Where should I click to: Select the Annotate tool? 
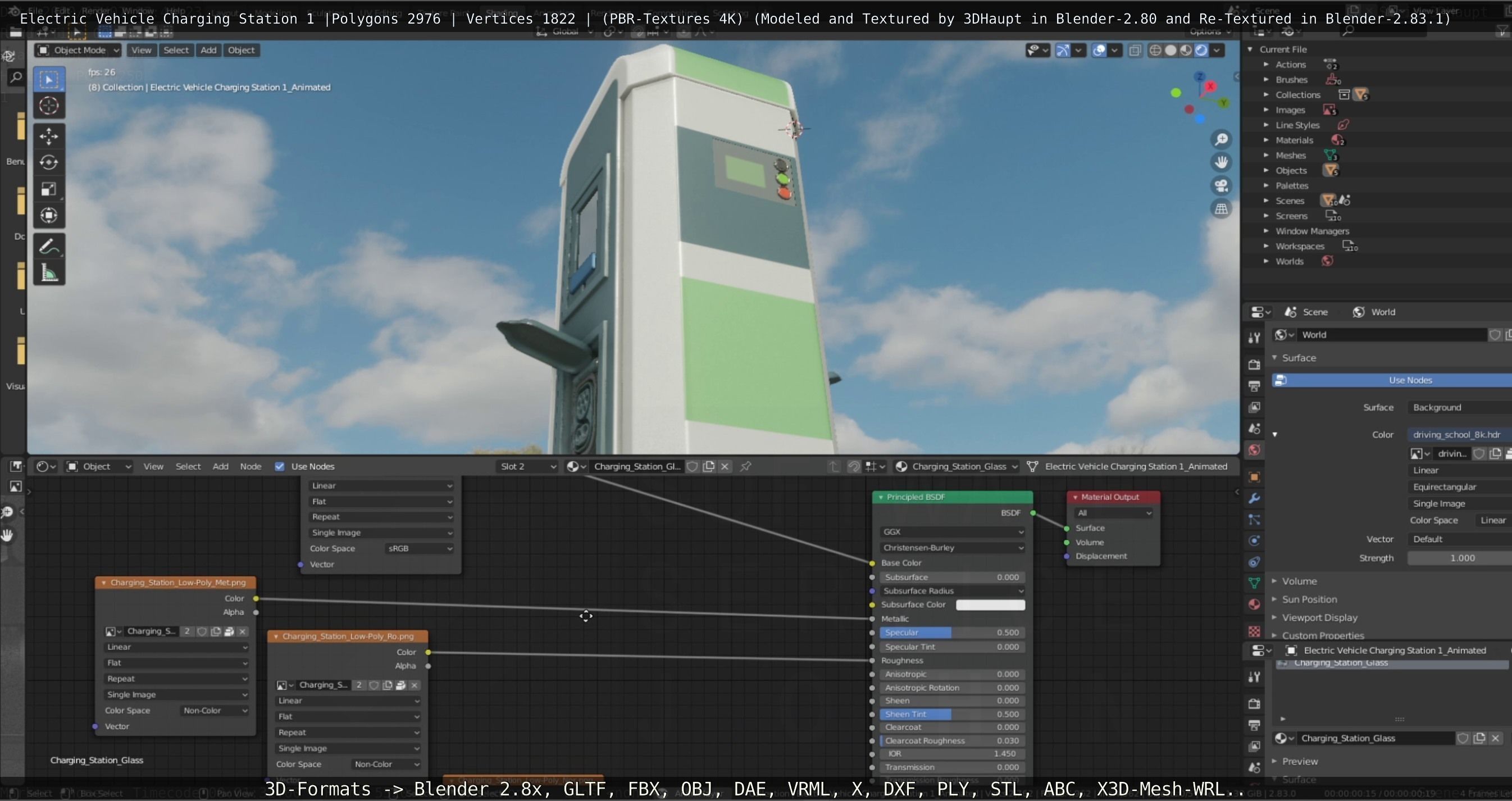[49, 246]
